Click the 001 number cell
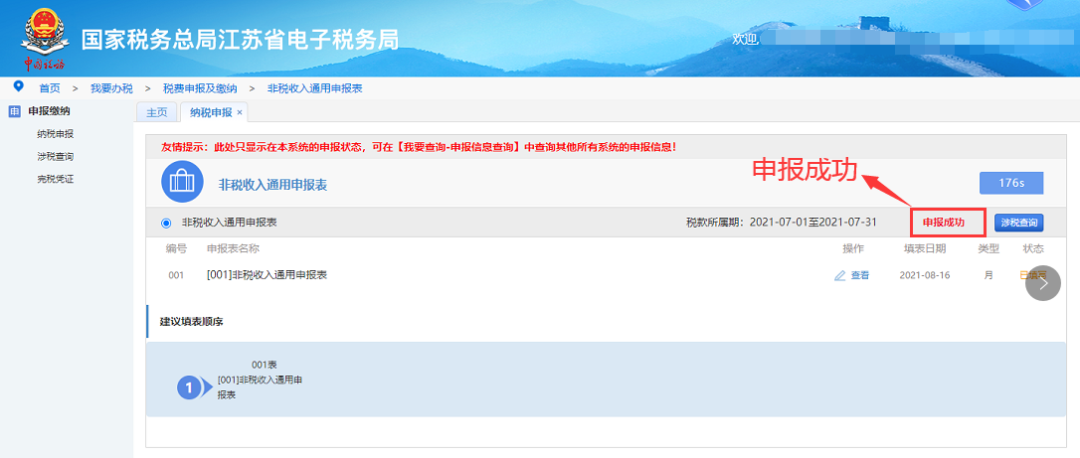 (x=176, y=275)
